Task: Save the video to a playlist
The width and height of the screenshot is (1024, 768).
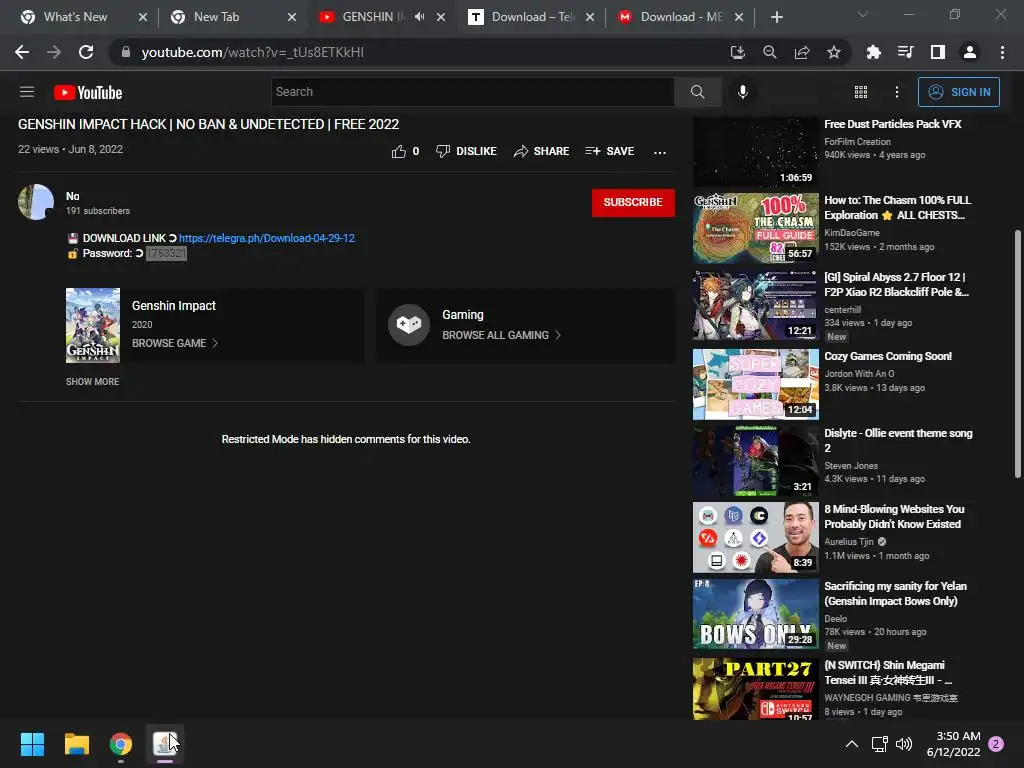Action: [x=609, y=152]
